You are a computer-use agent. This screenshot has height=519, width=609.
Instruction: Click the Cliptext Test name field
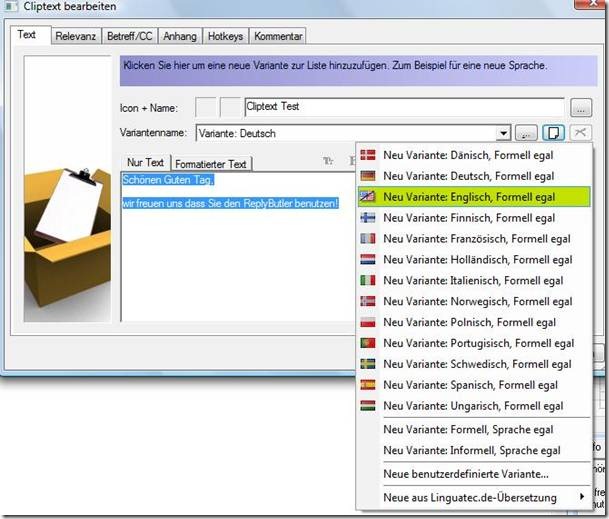coord(404,107)
